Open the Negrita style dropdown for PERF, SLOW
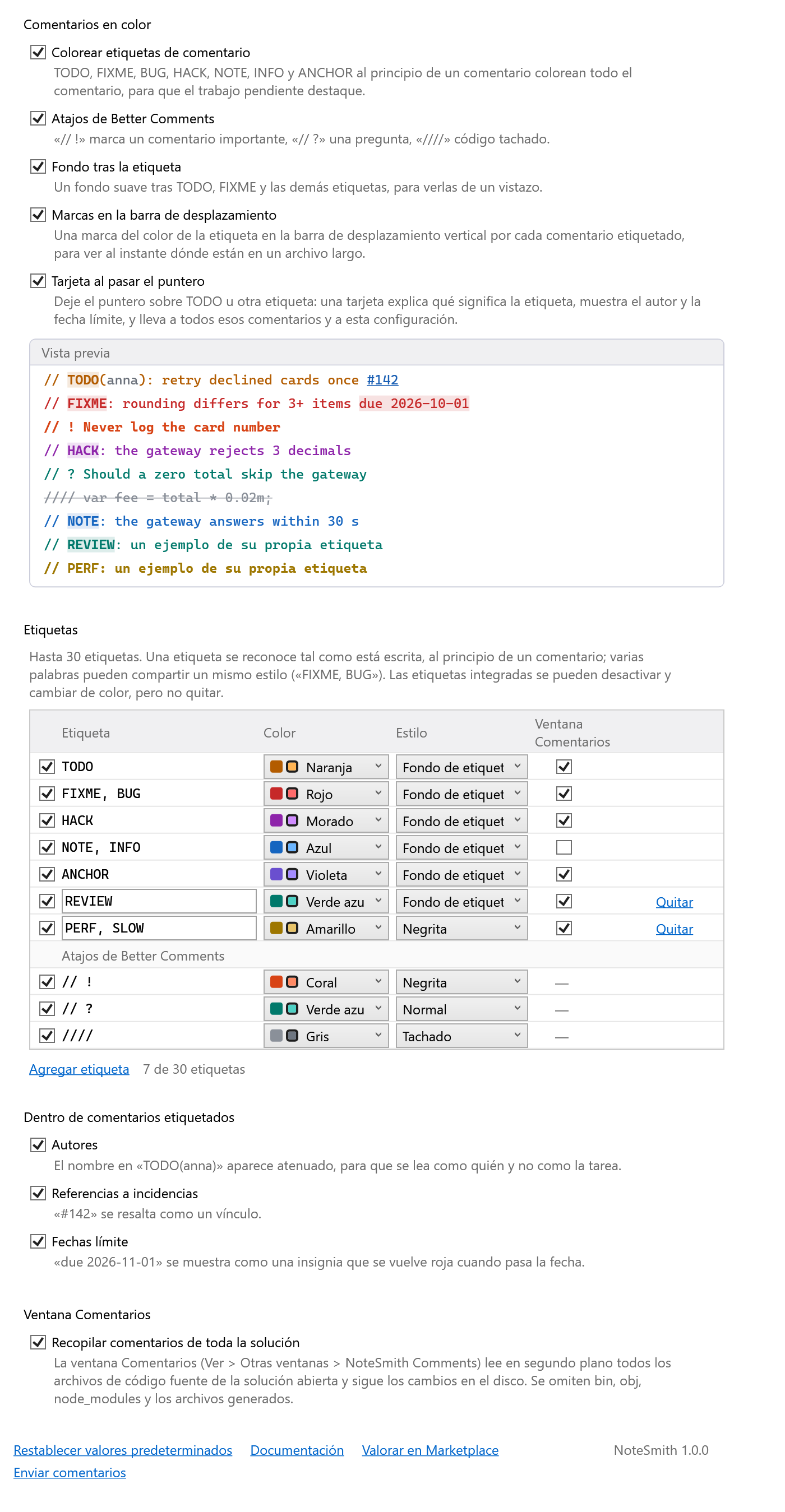 [461, 929]
